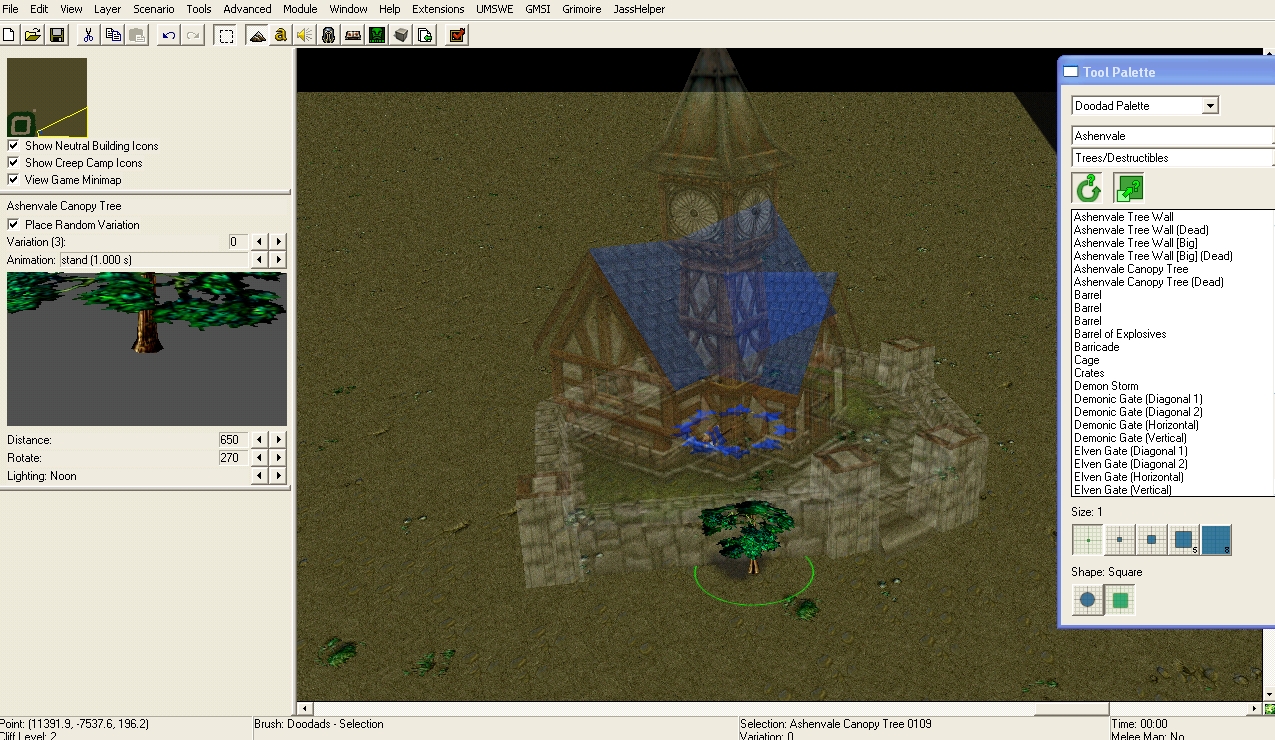Select Barricade in doodad list
The image size is (1275, 740).
click(x=1096, y=347)
